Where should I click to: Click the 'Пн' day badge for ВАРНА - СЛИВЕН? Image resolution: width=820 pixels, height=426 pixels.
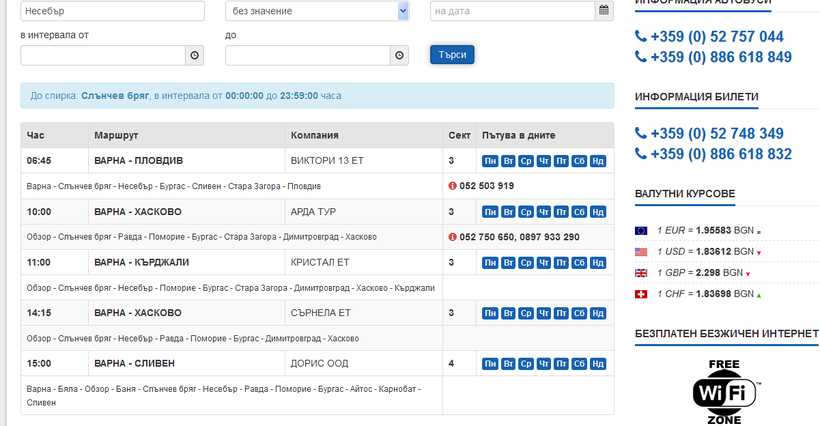point(490,364)
